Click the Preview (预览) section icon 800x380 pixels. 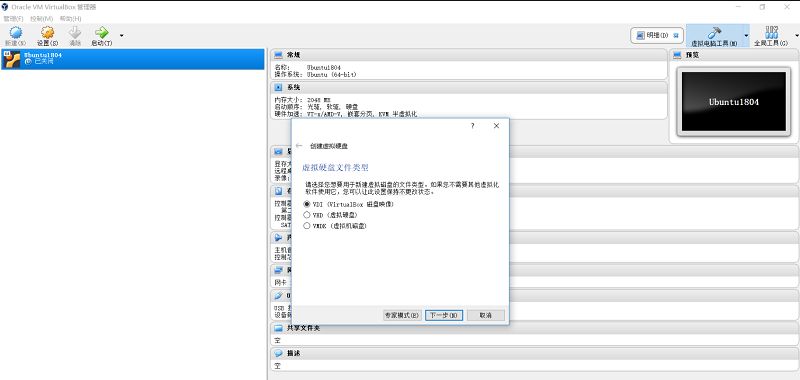click(x=678, y=55)
